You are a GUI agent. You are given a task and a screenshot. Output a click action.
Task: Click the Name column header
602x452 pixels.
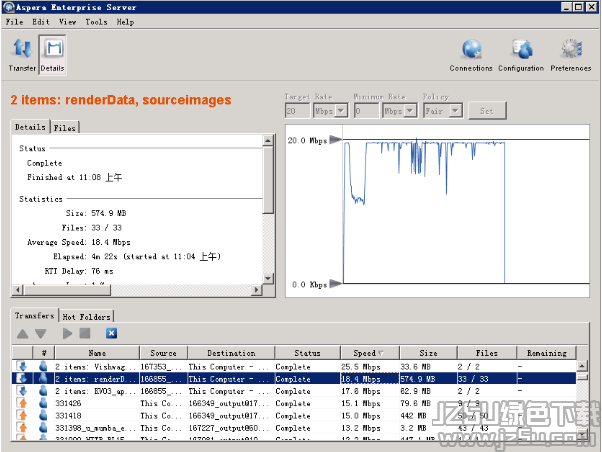[97, 353]
